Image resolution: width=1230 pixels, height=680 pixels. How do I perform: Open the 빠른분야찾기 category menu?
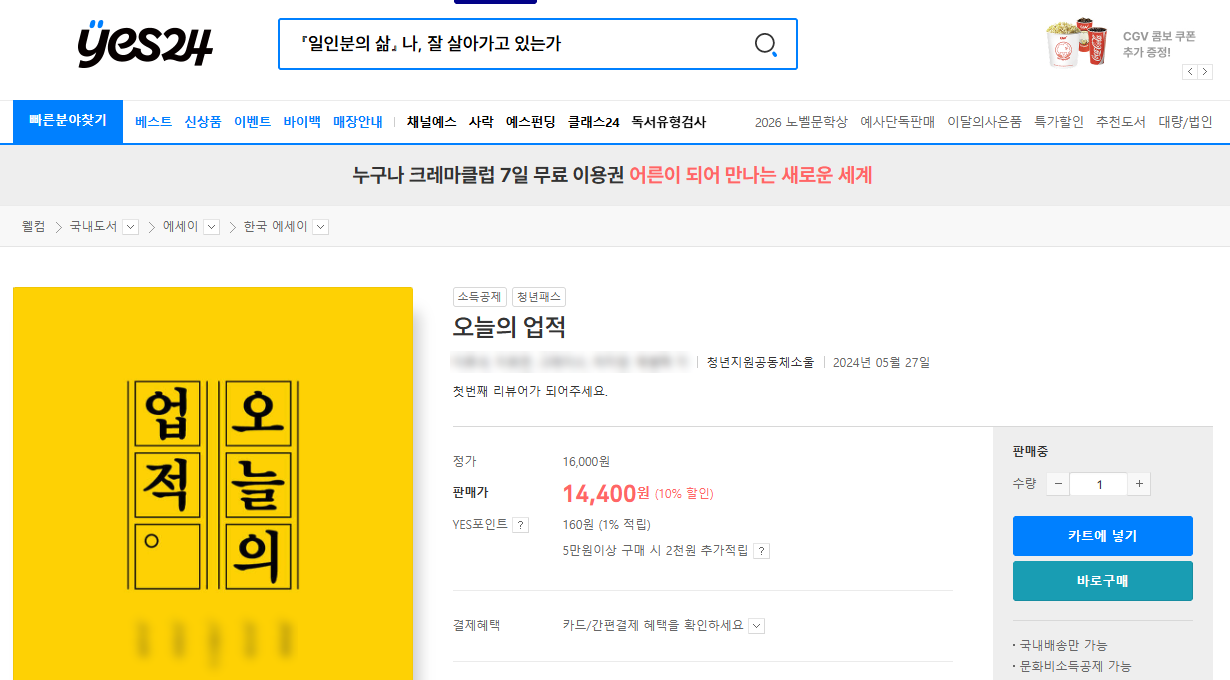click(x=68, y=121)
